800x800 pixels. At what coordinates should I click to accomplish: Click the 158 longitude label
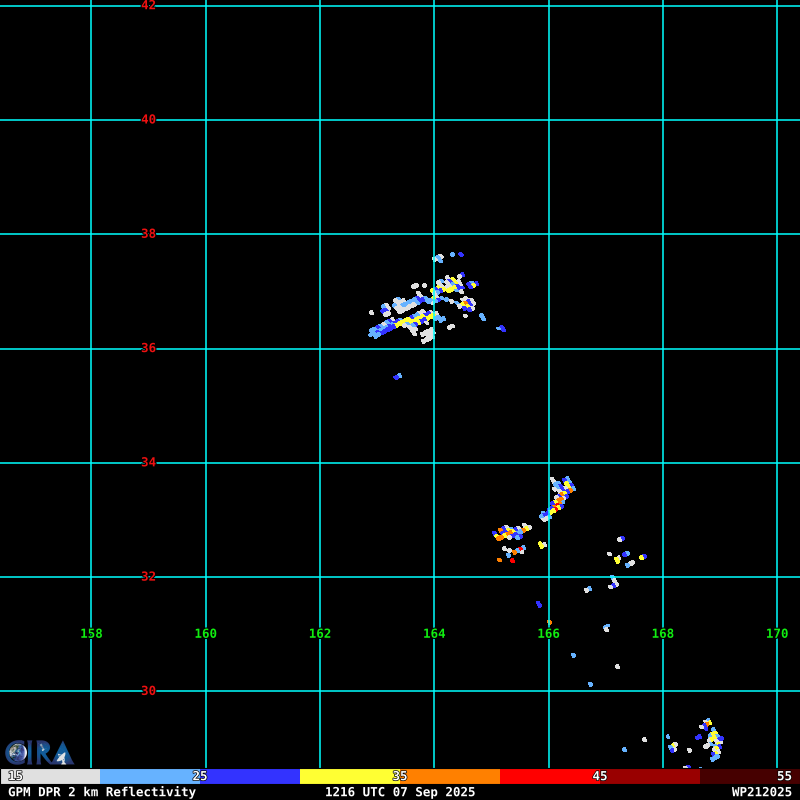(91, 634)
